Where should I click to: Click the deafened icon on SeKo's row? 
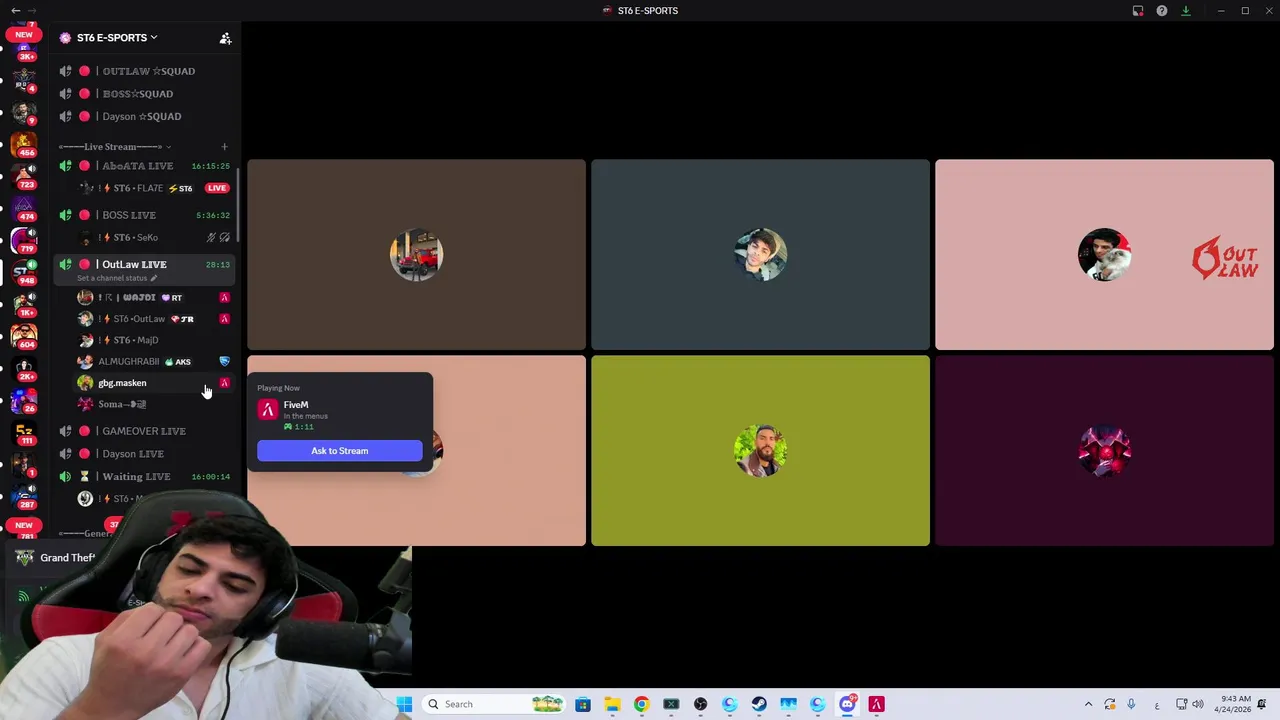click(224, 237)
